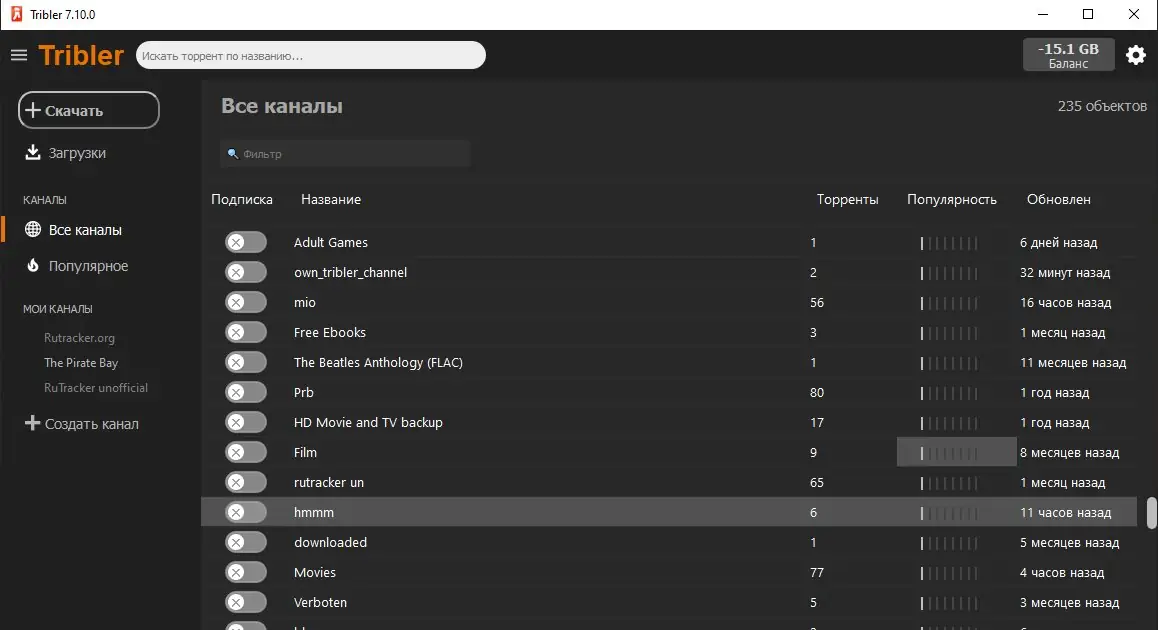The height and width of the screenshot is (630, 1158).
Task: Sort by the Подписка column header
Action: (x=241, y=199)
